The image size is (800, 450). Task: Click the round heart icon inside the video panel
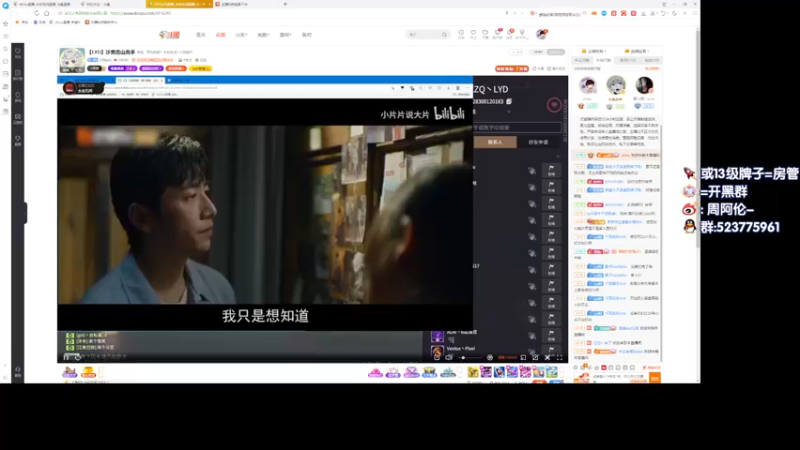tap(554, 105)
